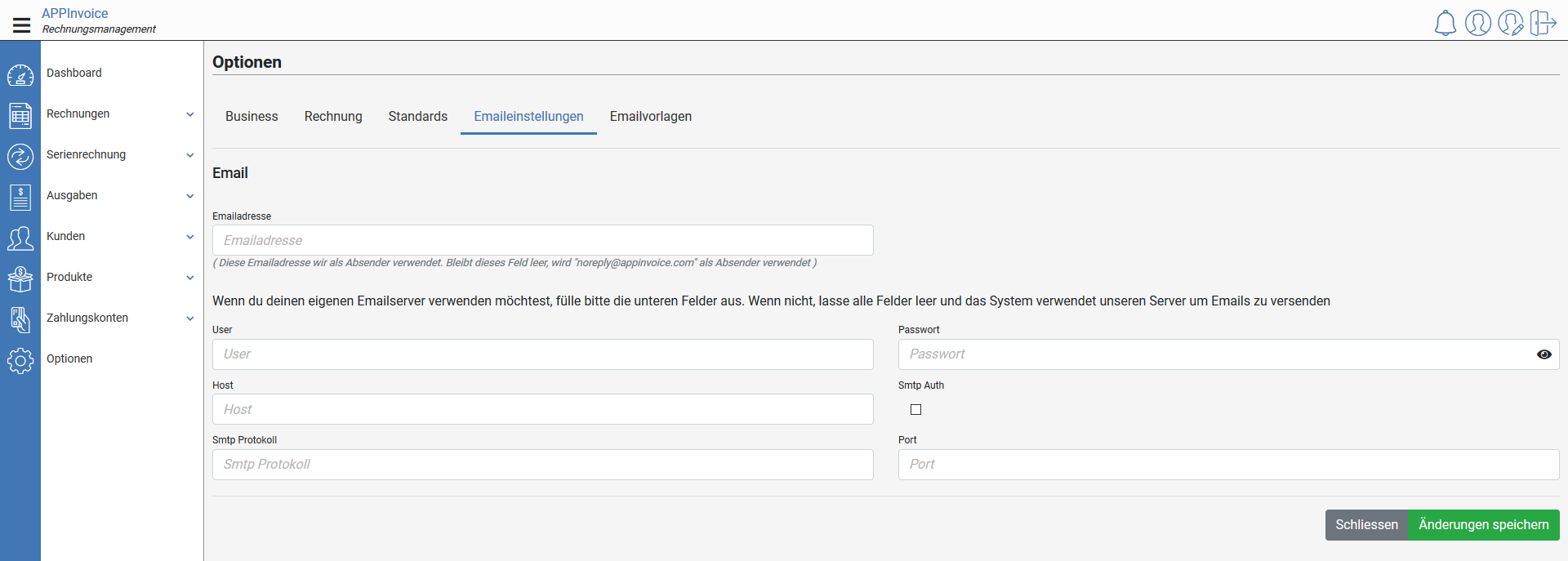The height and width of the screenshot is (561, 1568).
Task: Open the user profile icon
Action: click(1478, 23)
